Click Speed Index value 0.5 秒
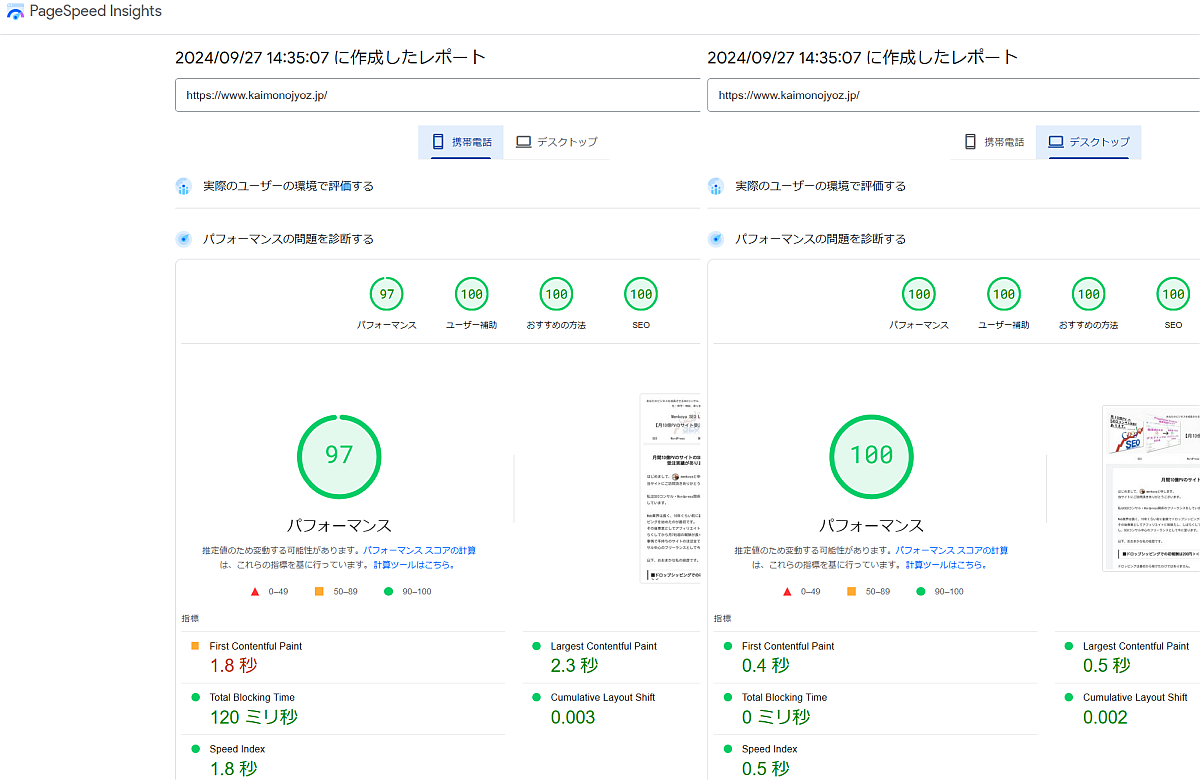The width and height of the screenshot is (1200, 780). 766,768
